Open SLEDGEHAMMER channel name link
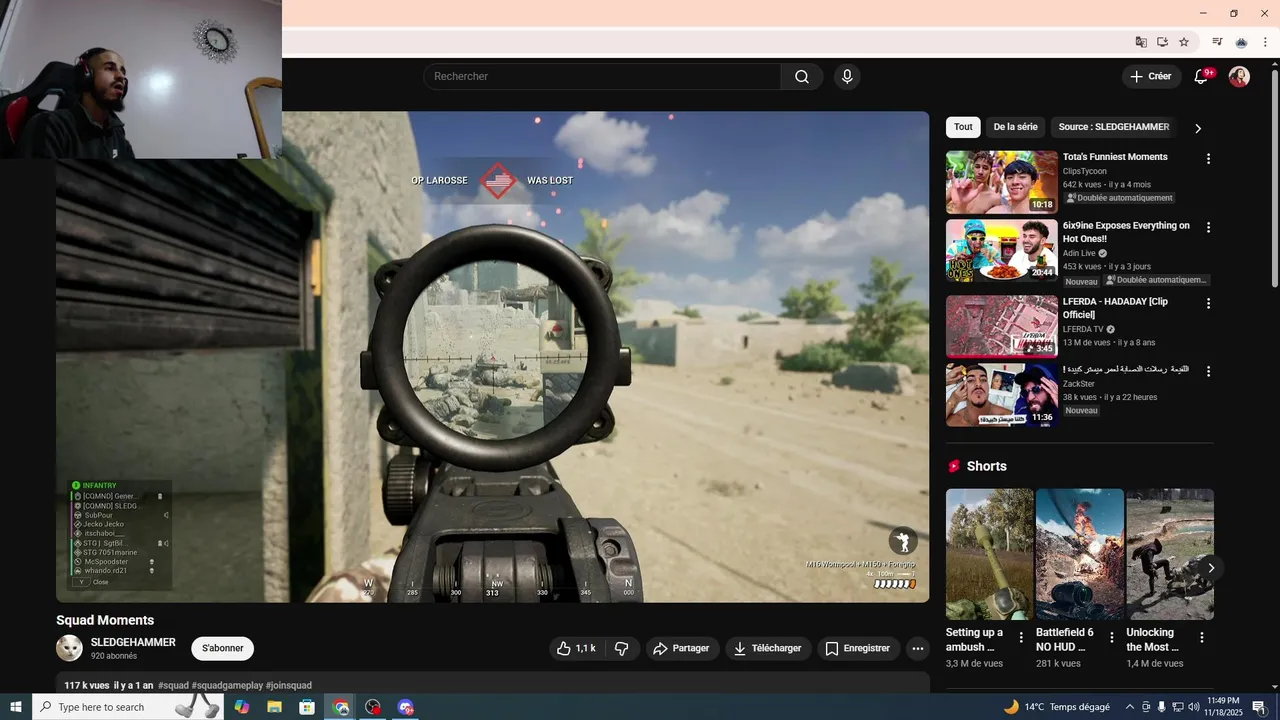 pyautogui.click(x=133, y=642)
